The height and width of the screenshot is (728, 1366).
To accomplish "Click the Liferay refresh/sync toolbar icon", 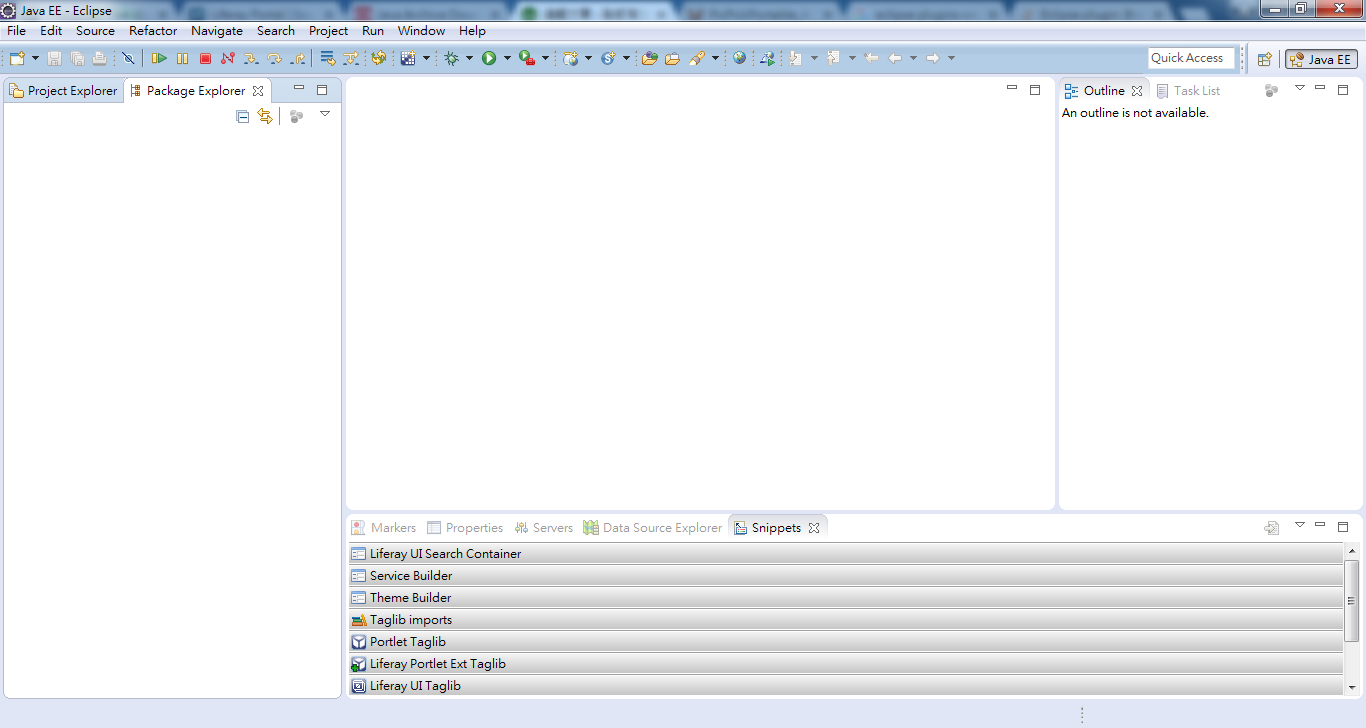I will 378,58.
